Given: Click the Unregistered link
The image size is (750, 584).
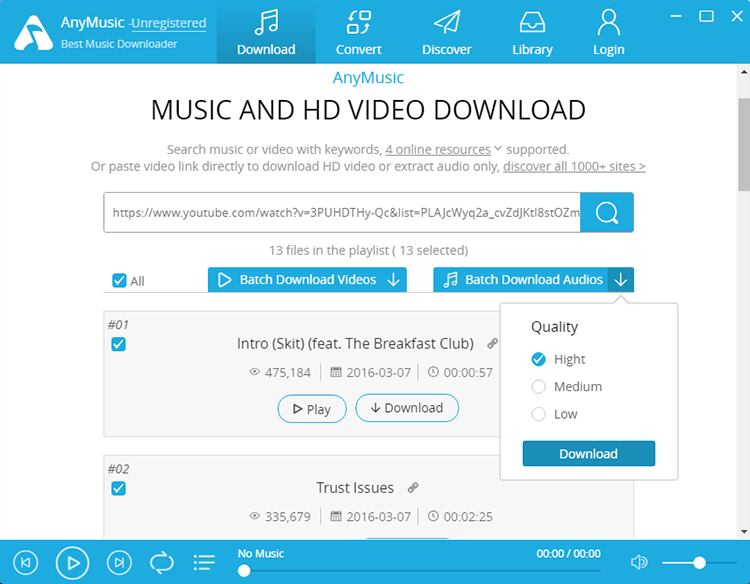Looking at the screenshot, I should pyautogui.click(x=169, y=23).
